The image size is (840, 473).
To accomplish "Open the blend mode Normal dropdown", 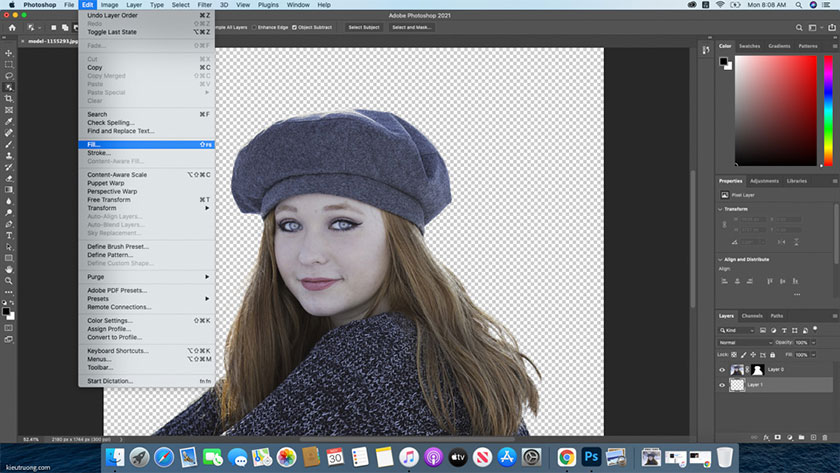I will (745, 342).
